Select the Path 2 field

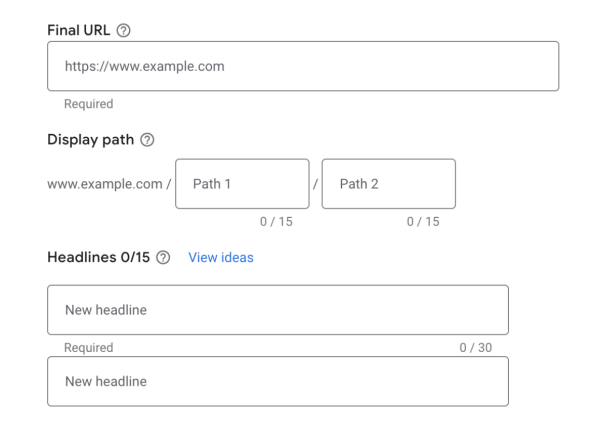click(388, 184)
